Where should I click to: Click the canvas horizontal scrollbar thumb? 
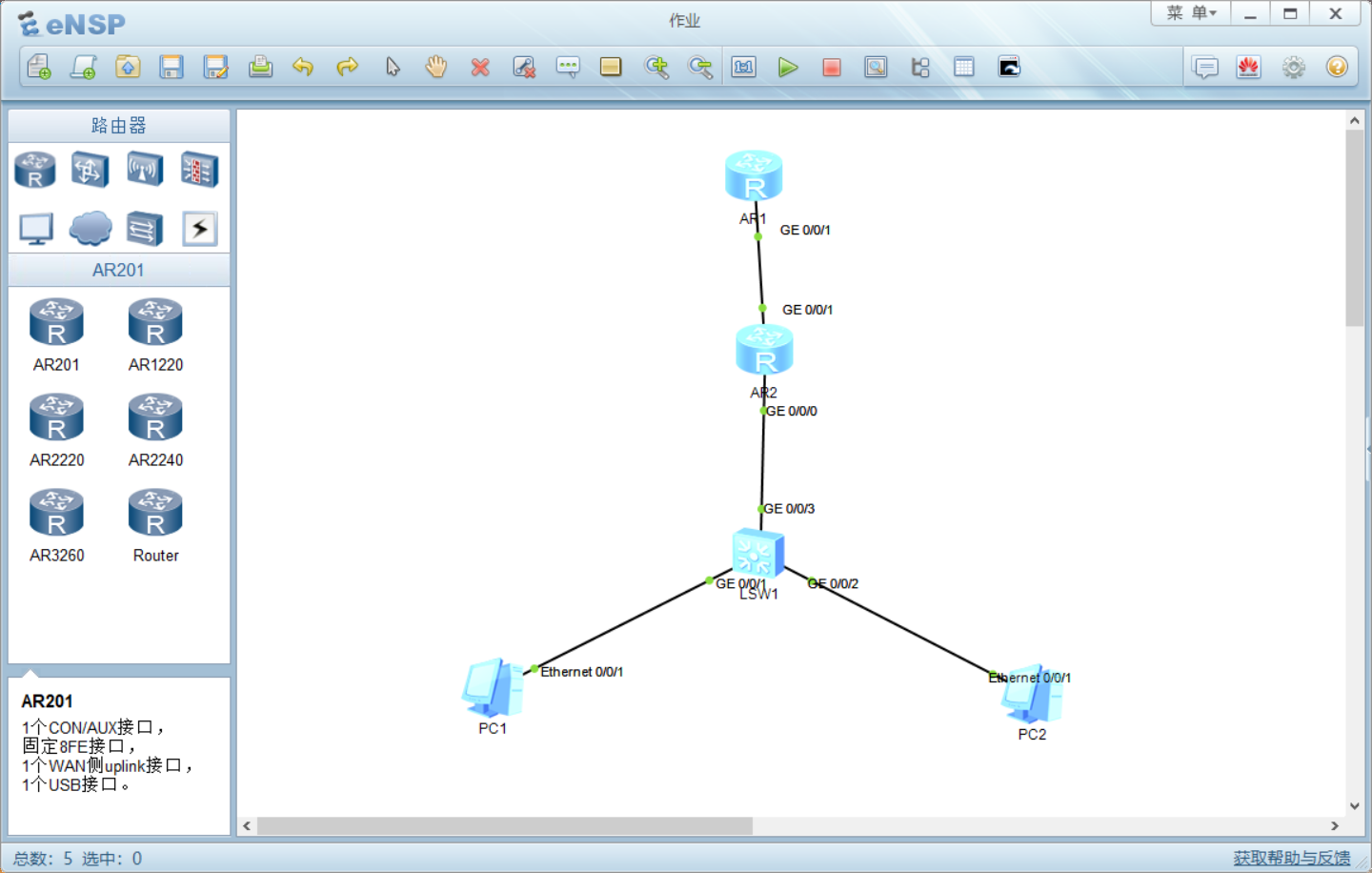click(504, 825)
